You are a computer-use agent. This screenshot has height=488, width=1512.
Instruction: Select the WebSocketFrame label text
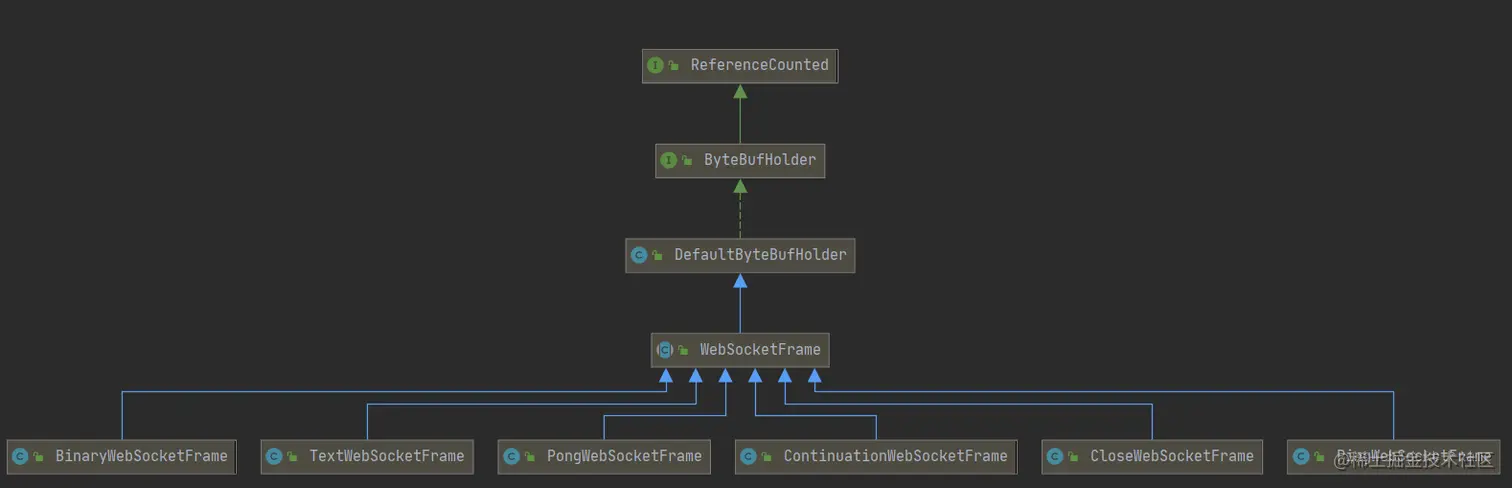coord(760,350)
